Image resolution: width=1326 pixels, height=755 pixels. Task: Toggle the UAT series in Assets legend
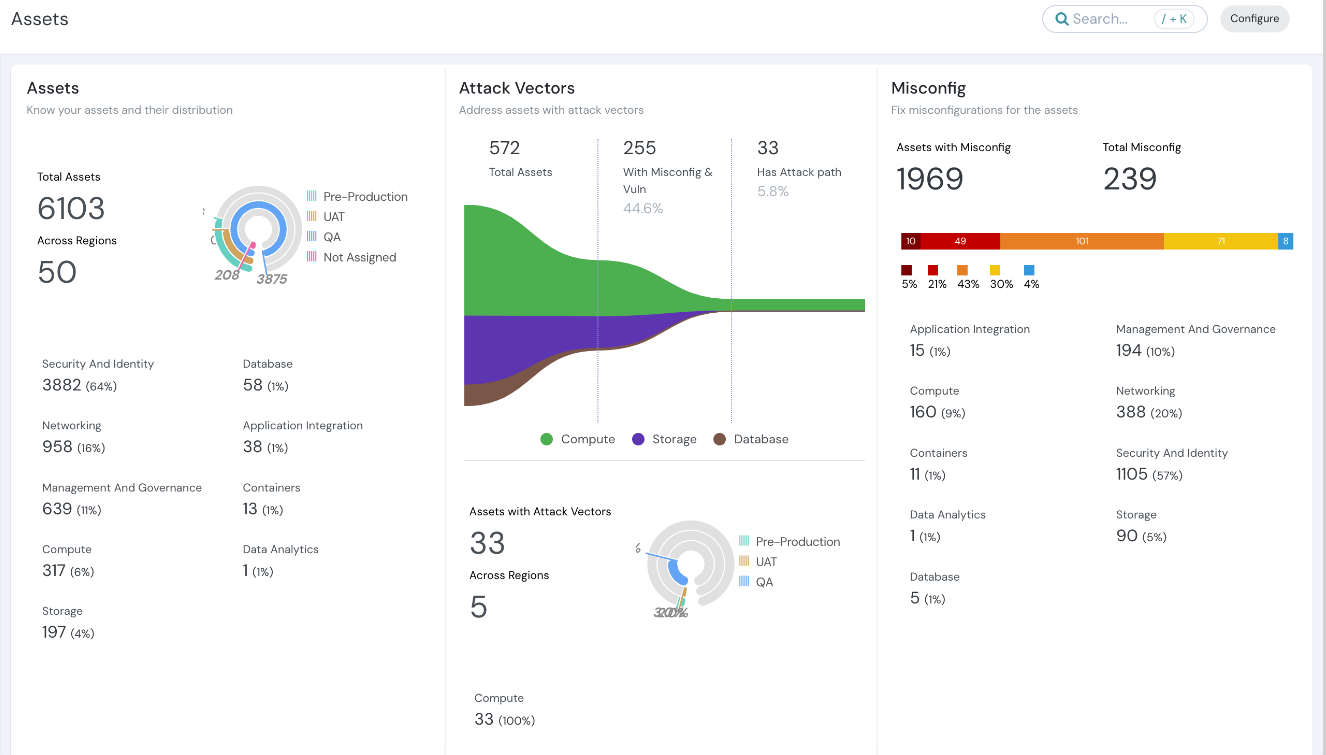(334, 217)
